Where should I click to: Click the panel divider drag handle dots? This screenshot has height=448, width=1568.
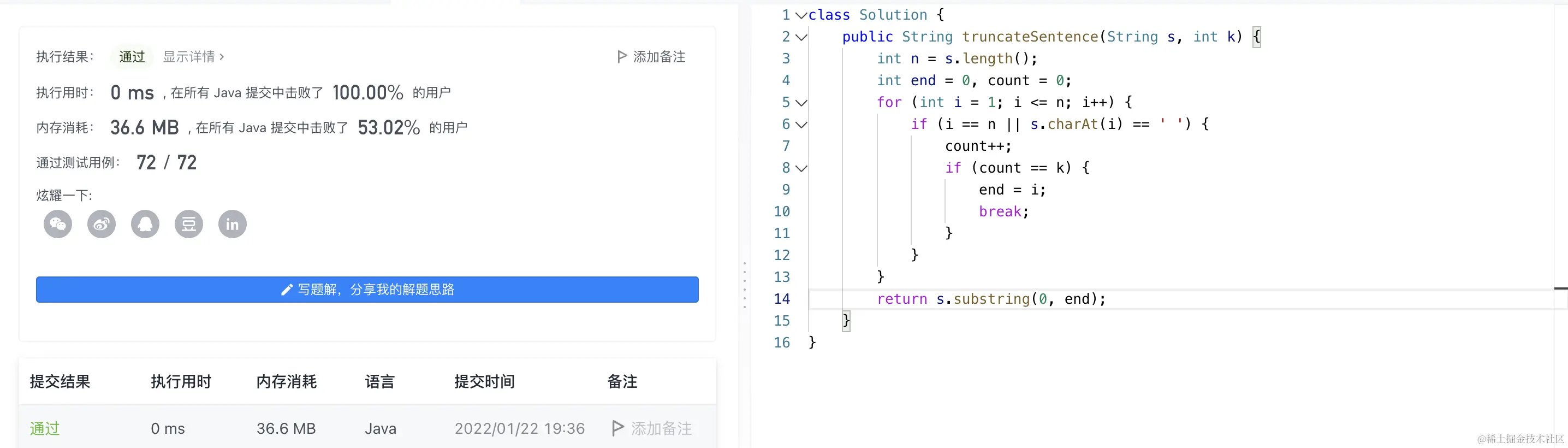tap(745, 285)
